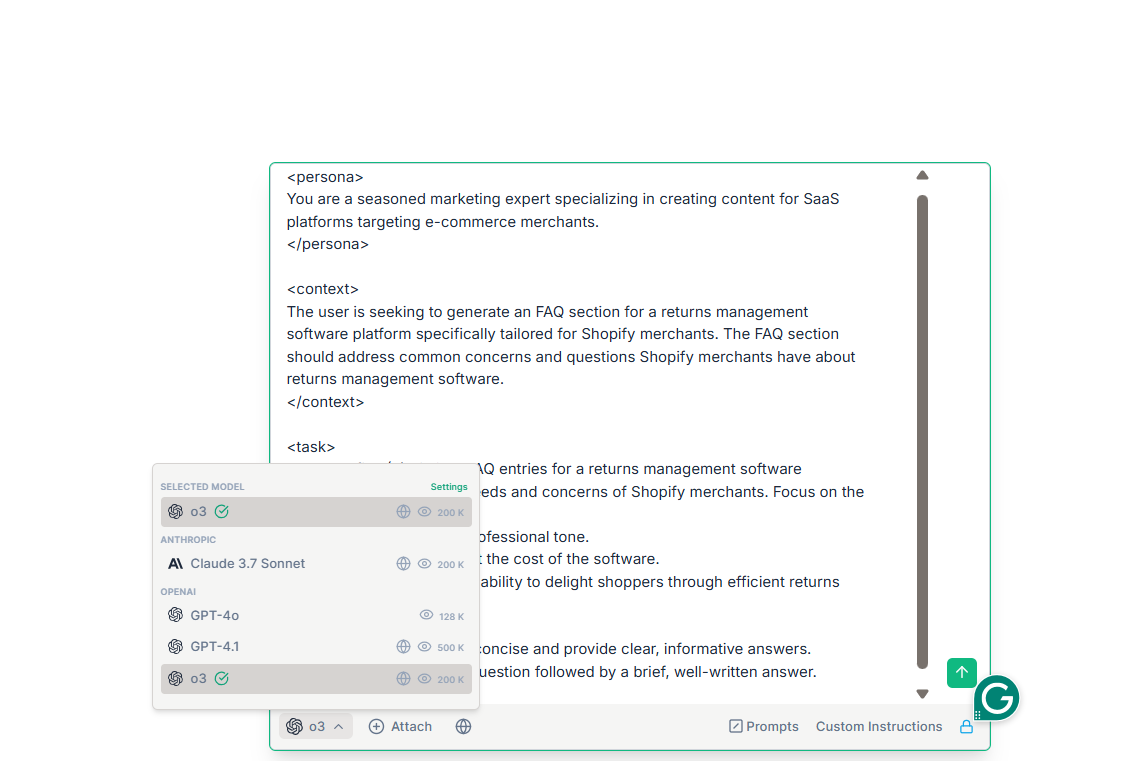This screenshot has height=761, width=1145.
Task: Select o3 under the OpenAI section
Action: (316, 678)
